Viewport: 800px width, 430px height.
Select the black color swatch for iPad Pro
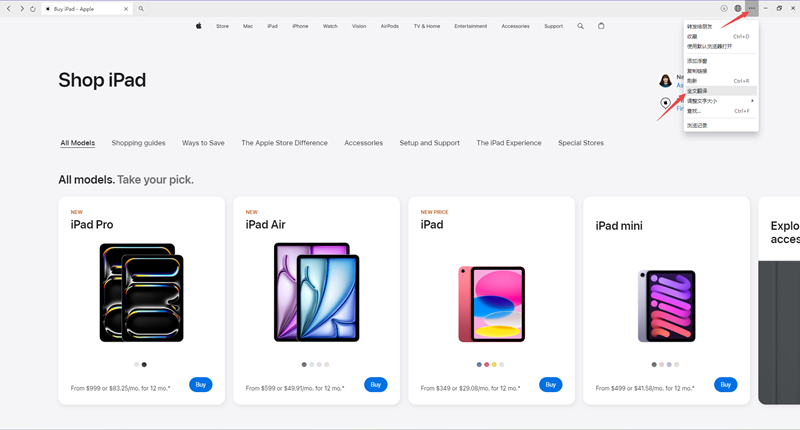[x=144, y=364]
